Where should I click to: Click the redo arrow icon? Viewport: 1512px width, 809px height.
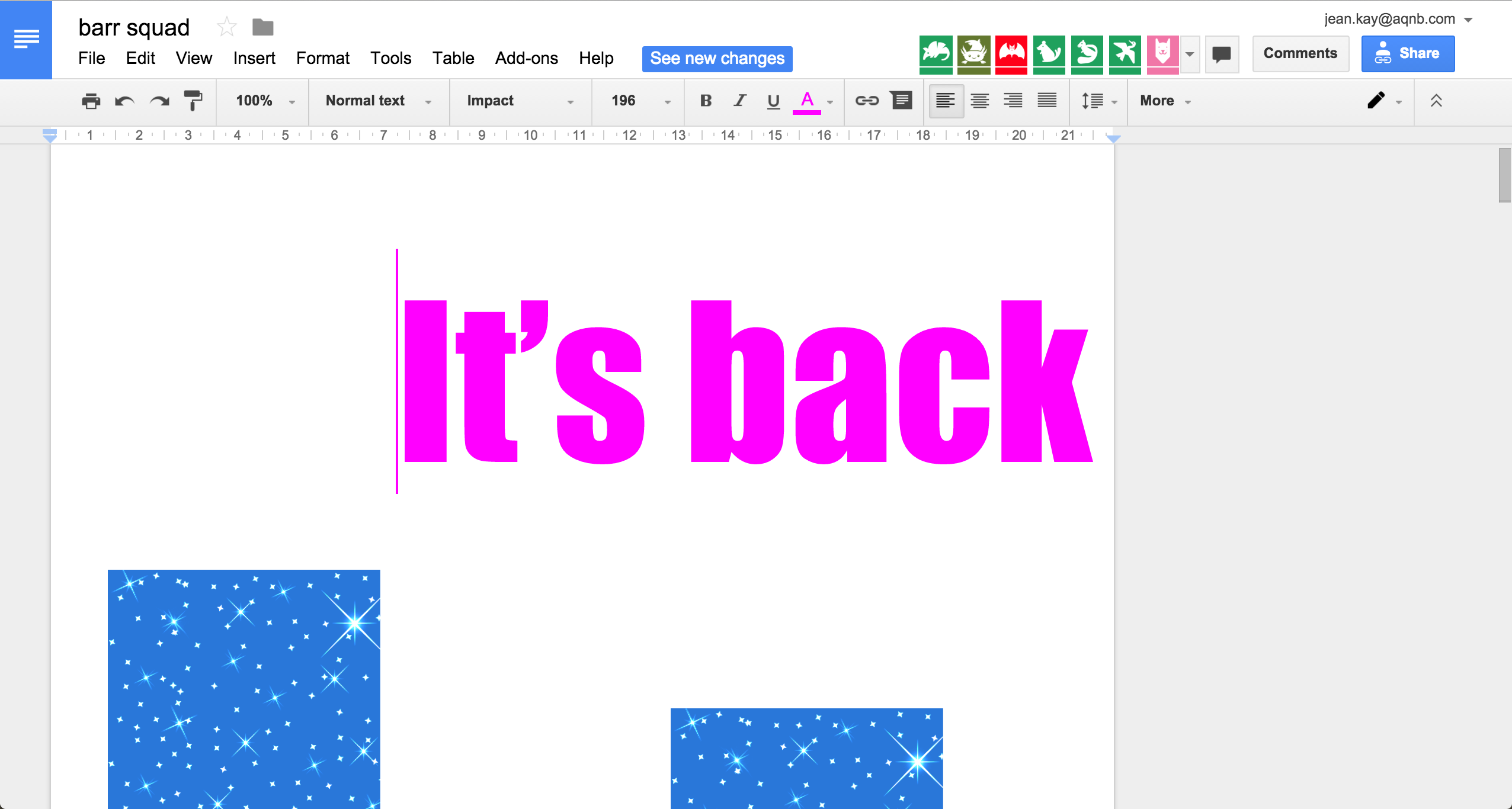[x=159, y=101]
